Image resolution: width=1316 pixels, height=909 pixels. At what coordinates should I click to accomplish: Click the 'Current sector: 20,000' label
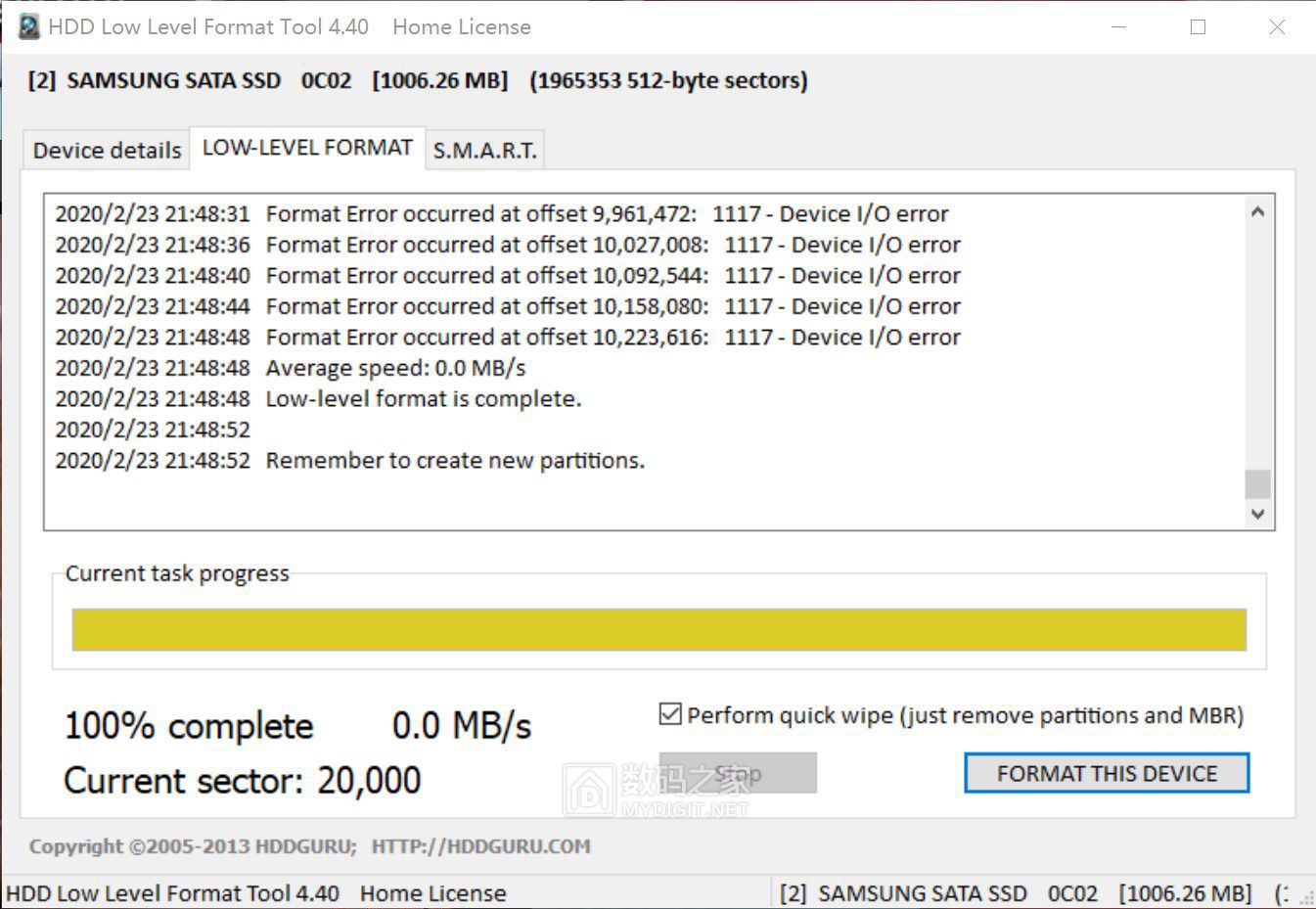(242, 780)
